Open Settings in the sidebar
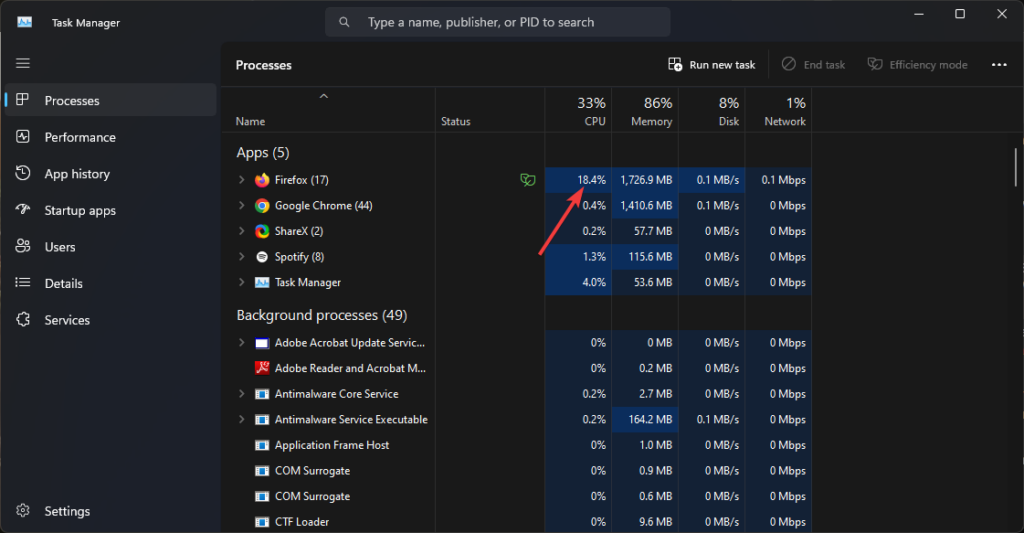Image resolution: width=1024 pixels, height=533 pixels. pos(110,511)
